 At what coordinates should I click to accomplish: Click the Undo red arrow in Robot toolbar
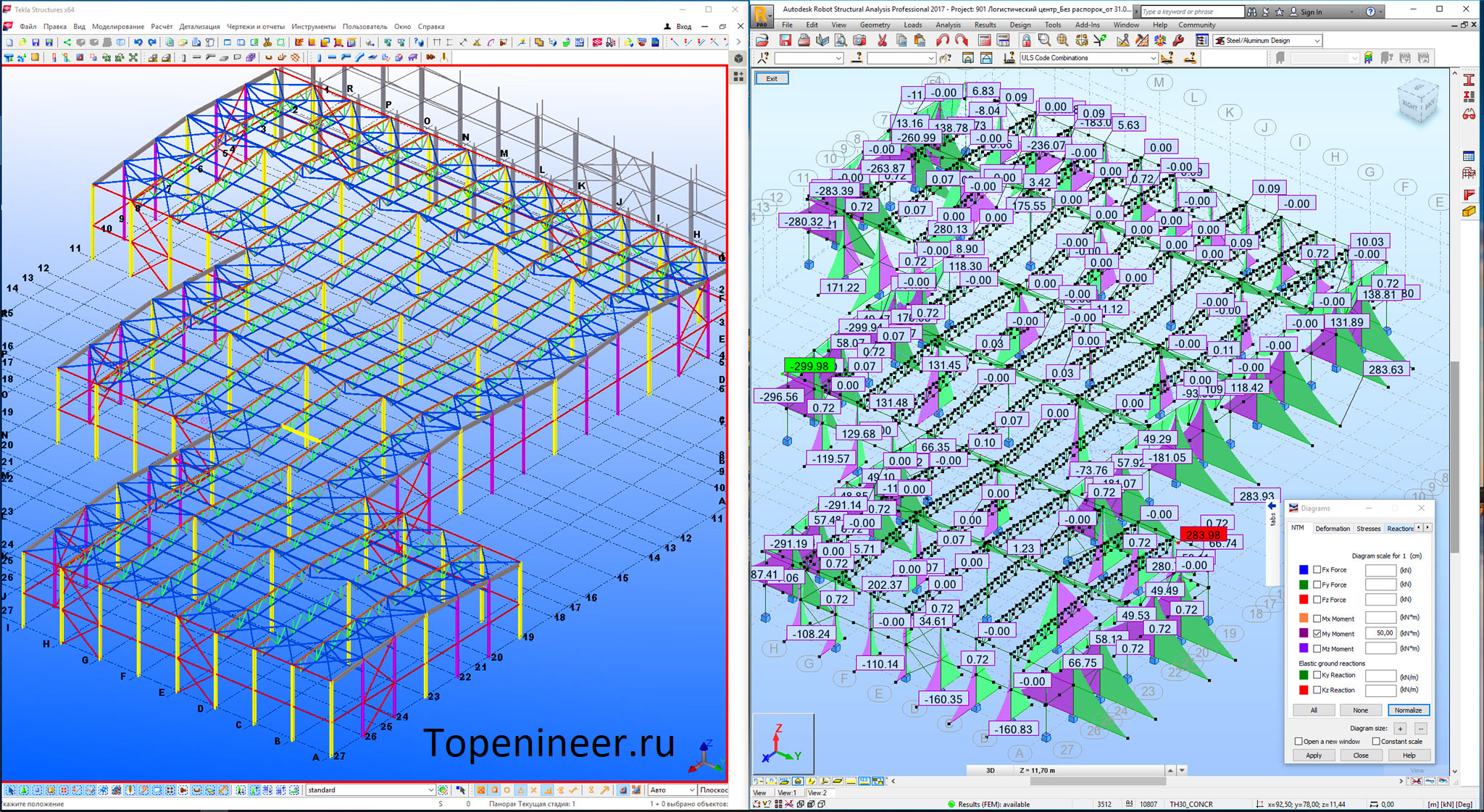943,41
